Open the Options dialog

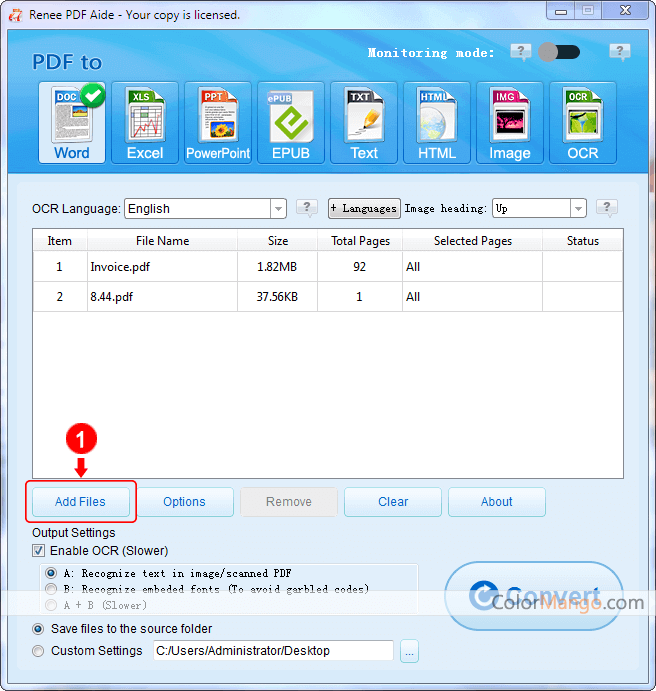pos(185,502)
